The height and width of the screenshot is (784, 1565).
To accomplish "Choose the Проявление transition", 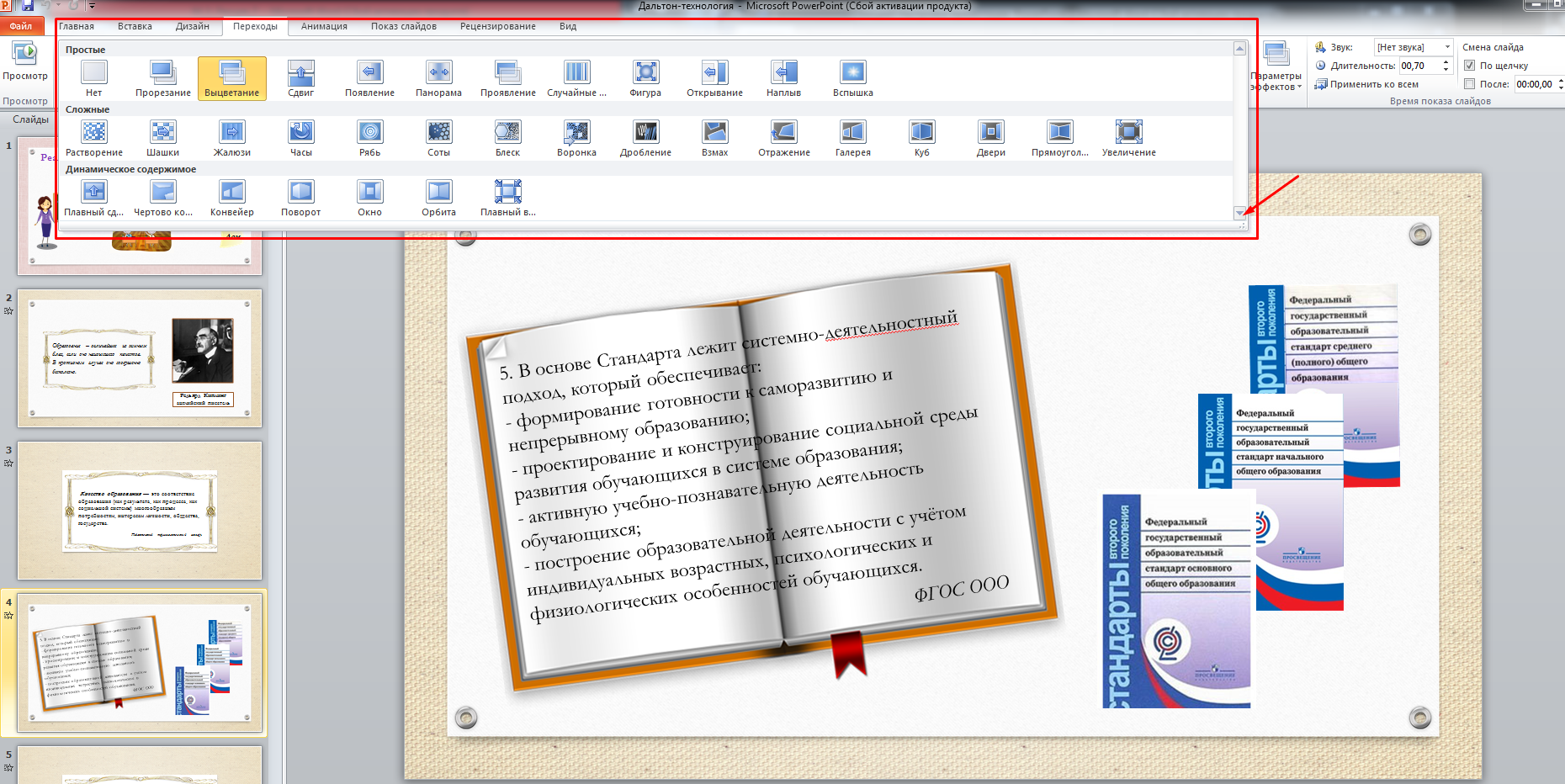I will point(508,79).
